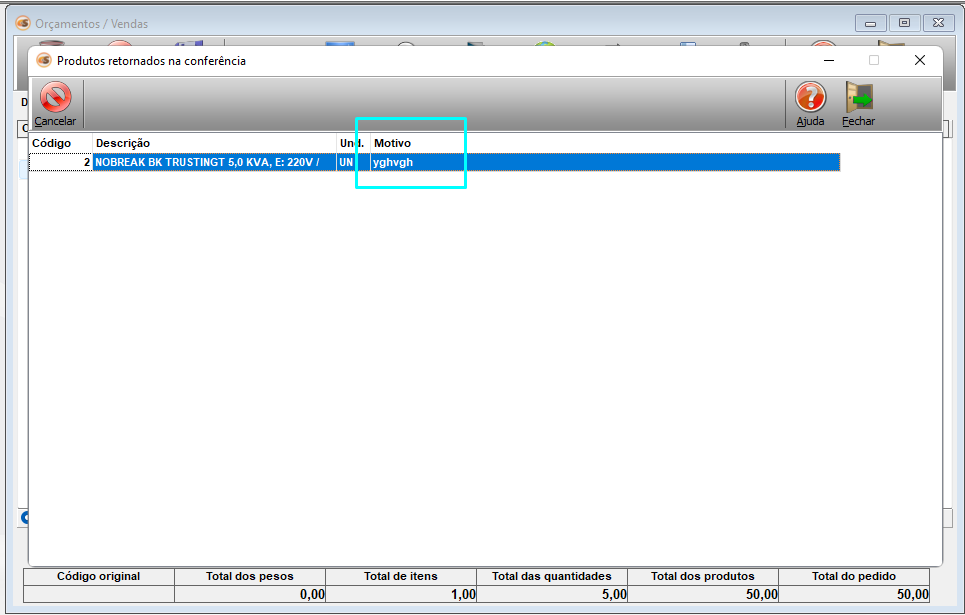Click the Fechar door icon

[858, 98]
